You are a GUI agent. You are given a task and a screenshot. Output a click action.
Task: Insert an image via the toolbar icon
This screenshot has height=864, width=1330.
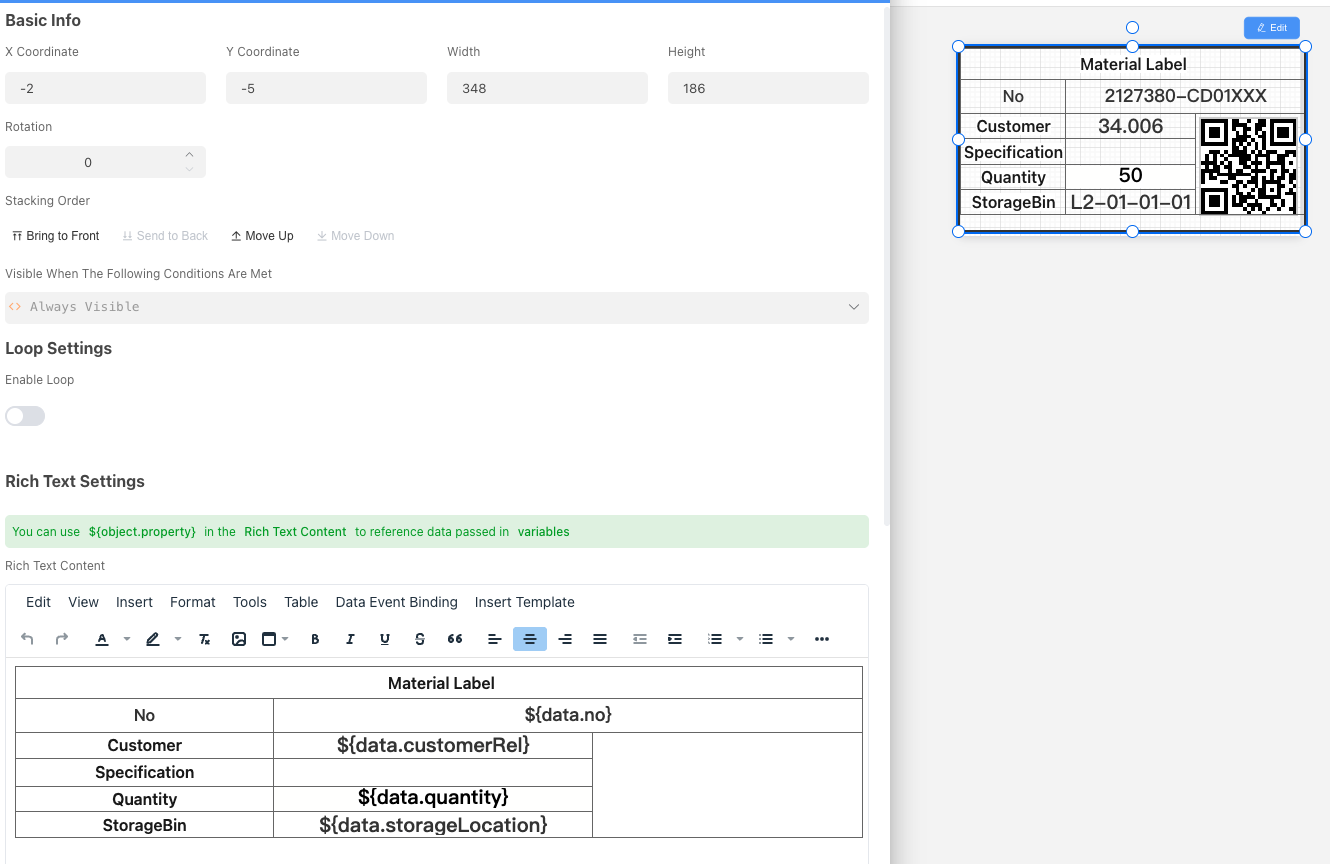pyautogui.click(x=239, y=639)
